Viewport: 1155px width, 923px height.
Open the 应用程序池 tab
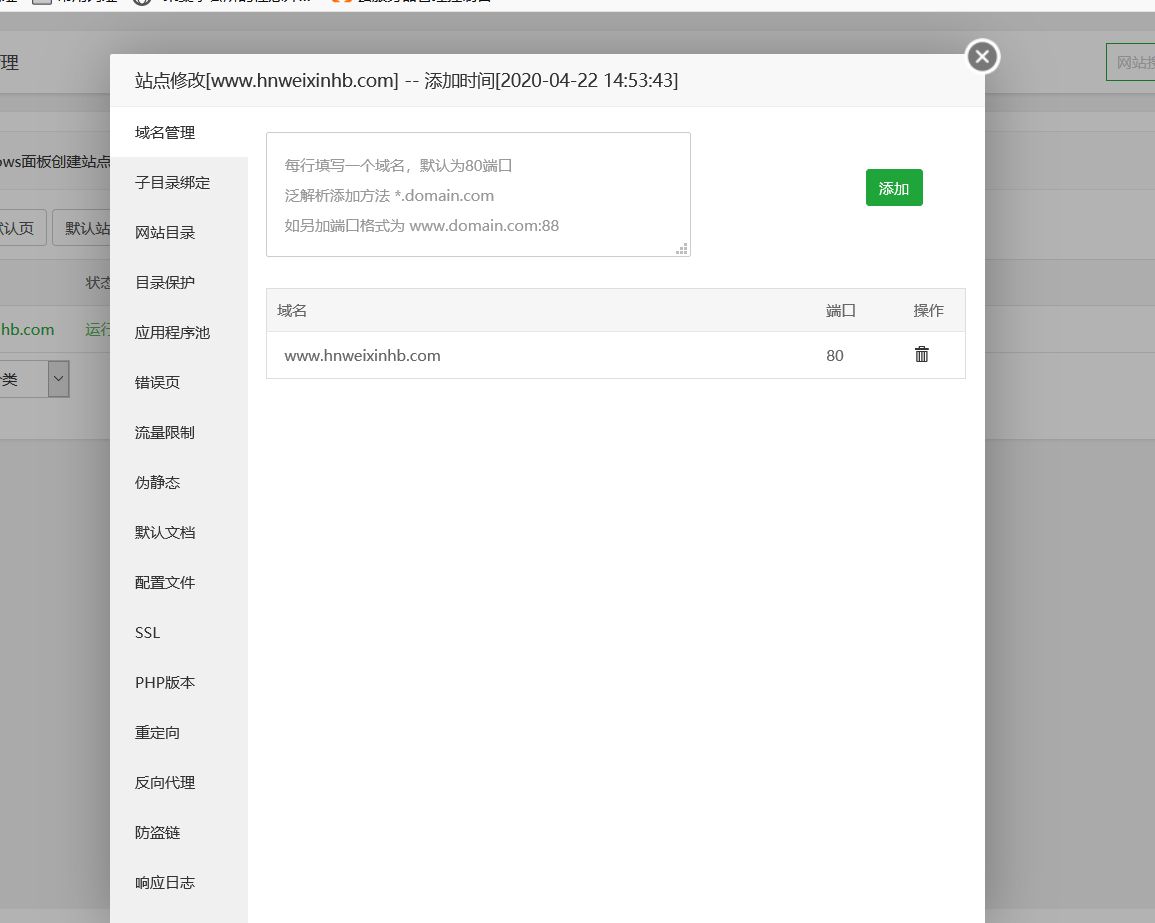[179, 332]
